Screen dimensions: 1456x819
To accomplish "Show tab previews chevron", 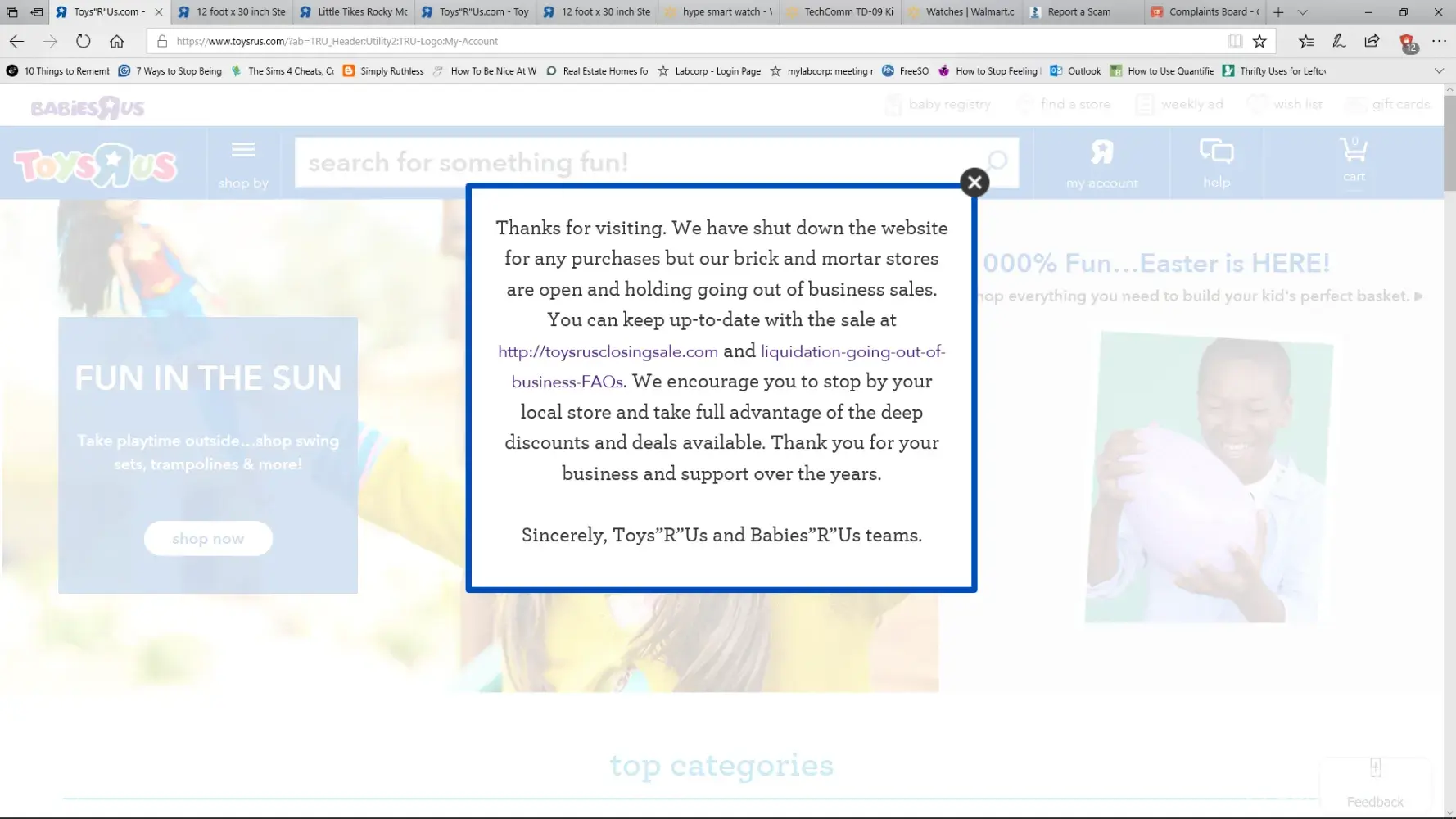I will pyautogui.click(x=1303, y=12).
